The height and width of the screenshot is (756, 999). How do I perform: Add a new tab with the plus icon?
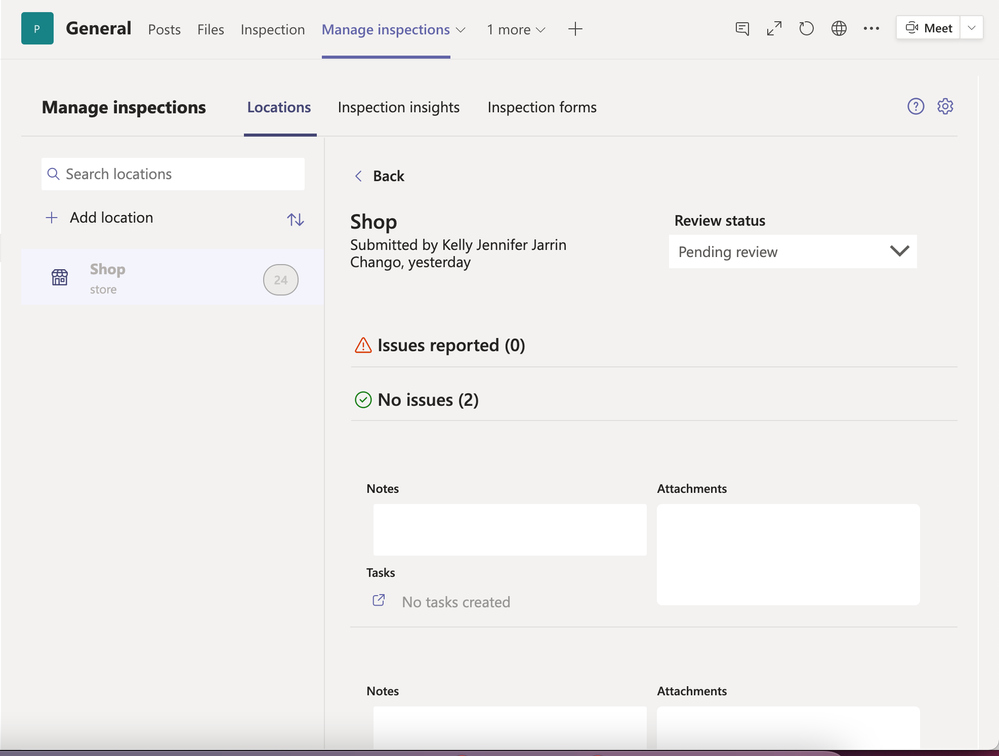575,29
